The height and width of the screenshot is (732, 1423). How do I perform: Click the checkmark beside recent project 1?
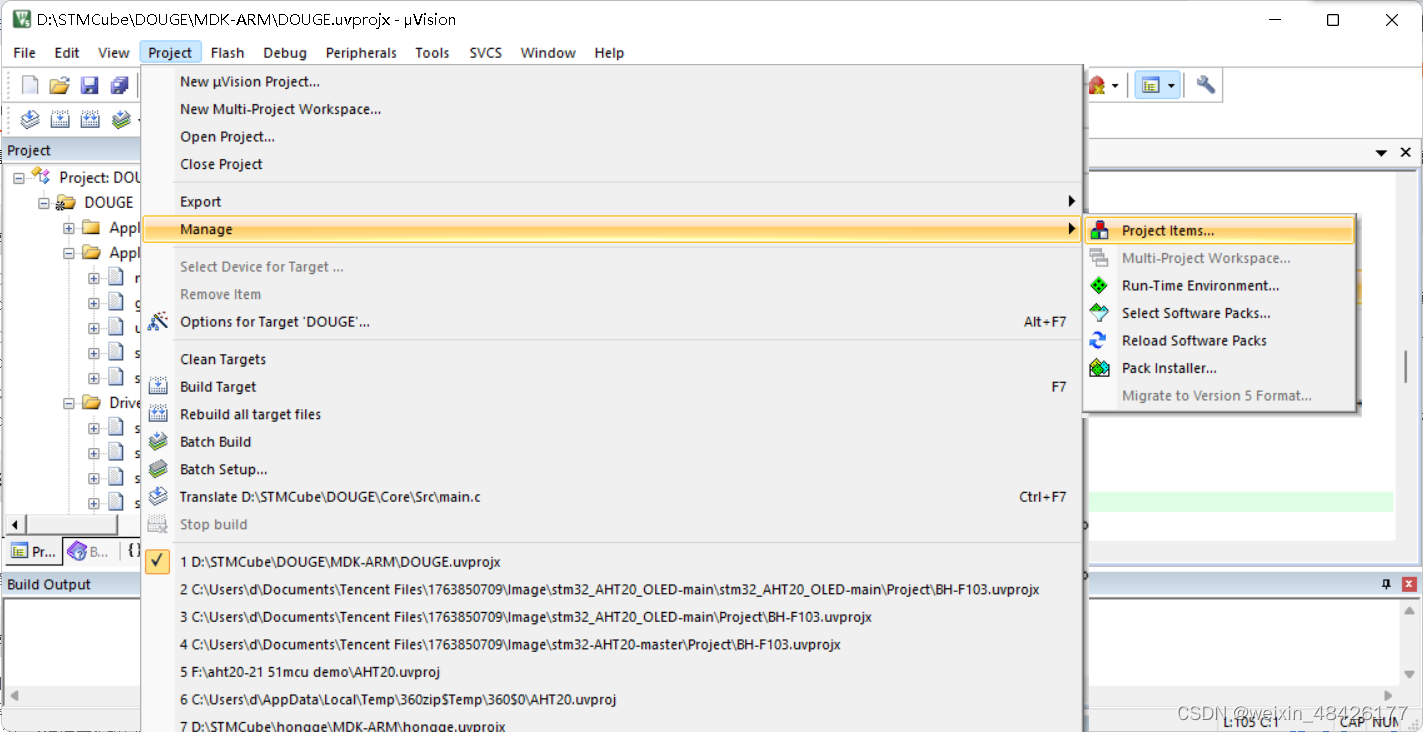(158, 562)
